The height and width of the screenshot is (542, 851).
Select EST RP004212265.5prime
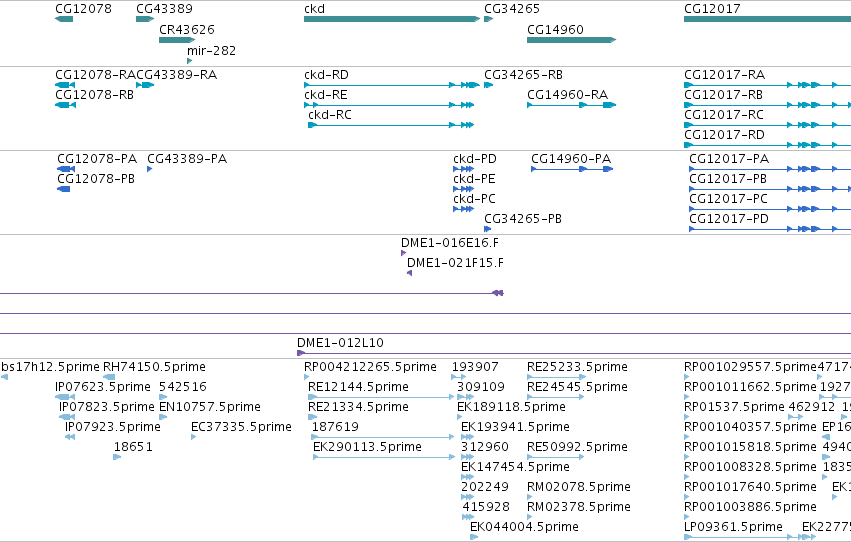370,367
